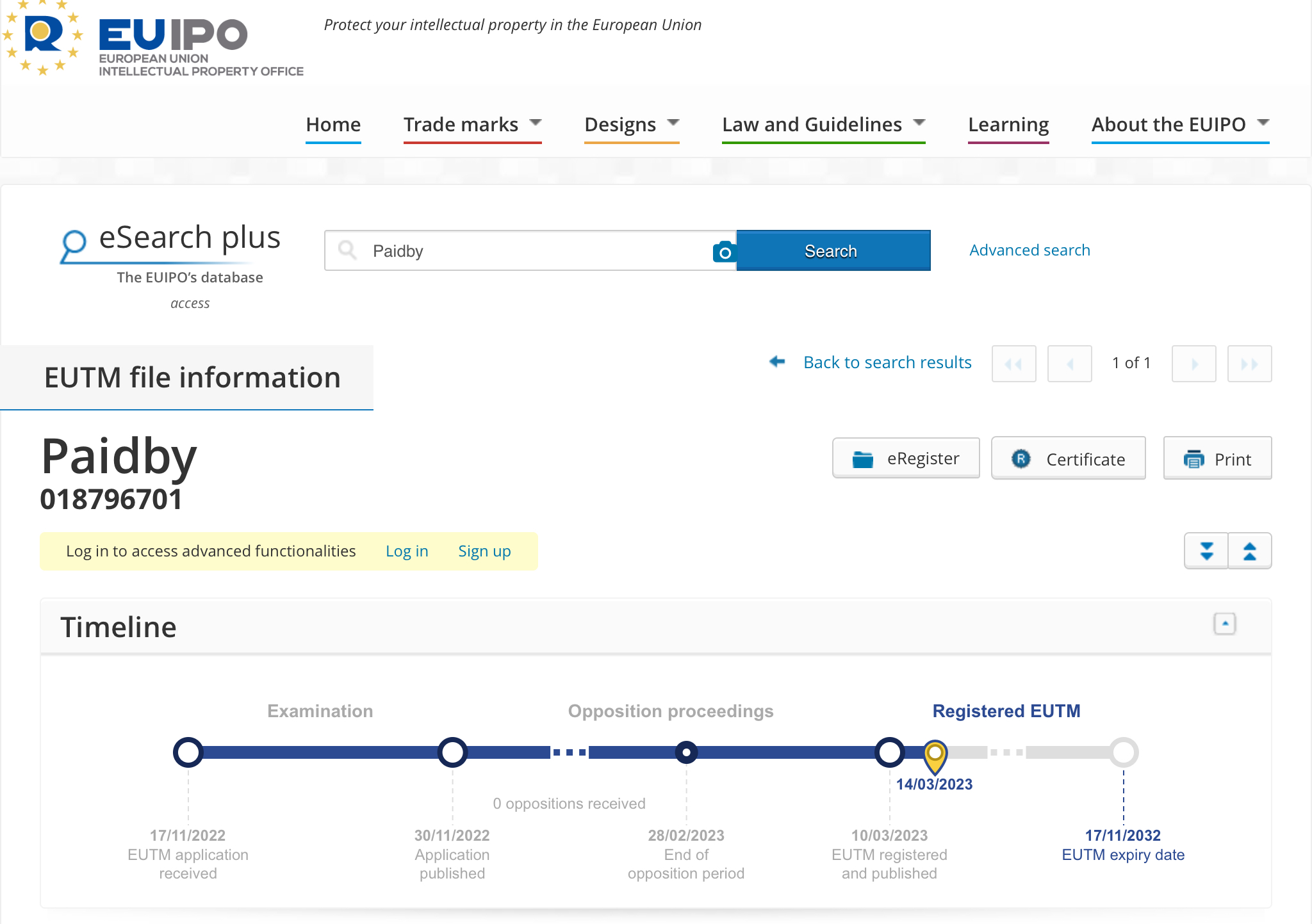The image size is (1312, 924).
Task: Open the Designs dropdown menu
Action: pyautogui.click(x=632, y=124)
